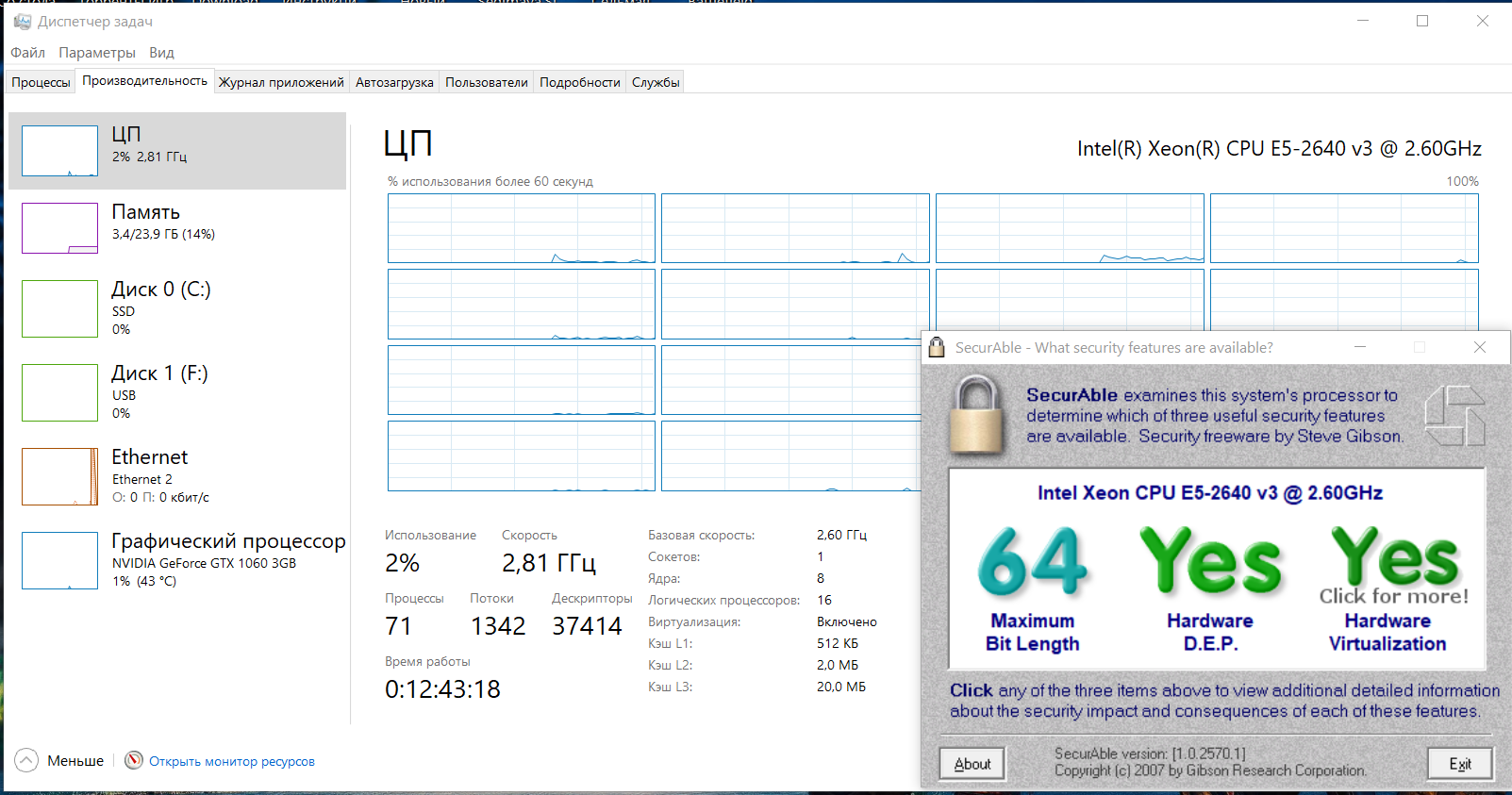Click the Открыть монитор ресурсов link
The width and height of the screenshot is (1512, 795).
[232, 761]
